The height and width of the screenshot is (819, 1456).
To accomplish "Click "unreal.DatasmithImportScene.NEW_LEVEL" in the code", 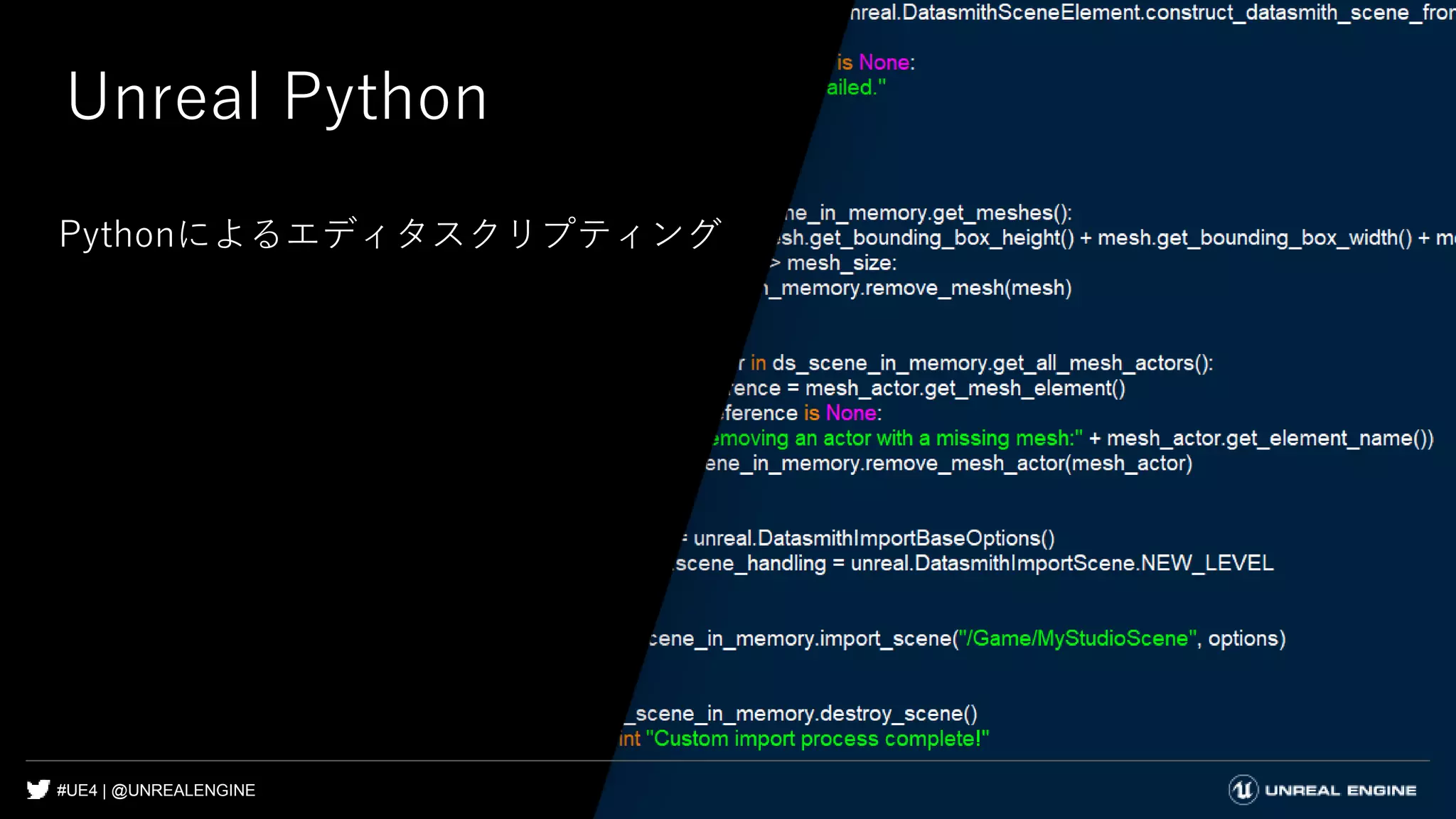I will [1062, 563].
